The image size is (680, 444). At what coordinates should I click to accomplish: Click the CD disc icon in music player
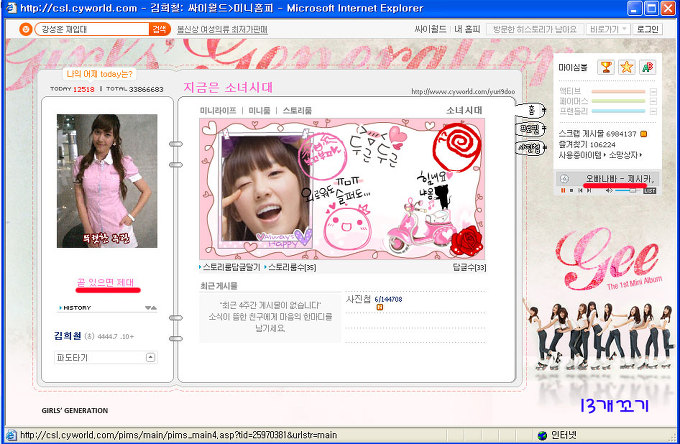[x=564, y=178]
